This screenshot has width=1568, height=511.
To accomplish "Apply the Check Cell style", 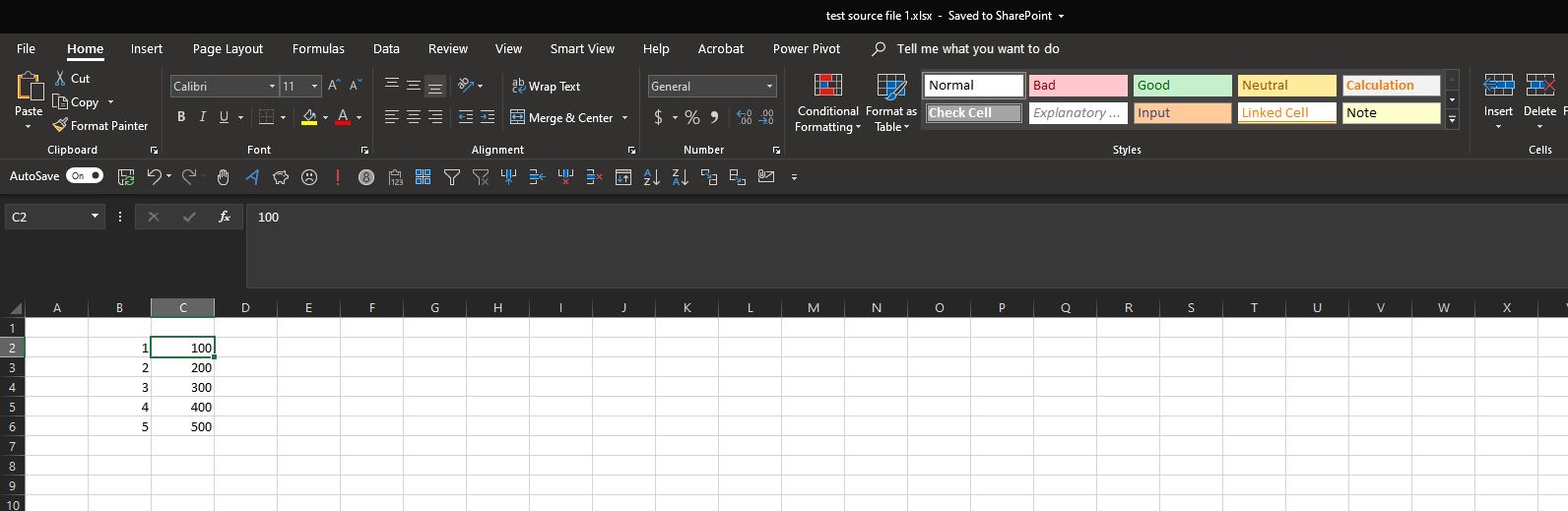I will click(973, 113).
